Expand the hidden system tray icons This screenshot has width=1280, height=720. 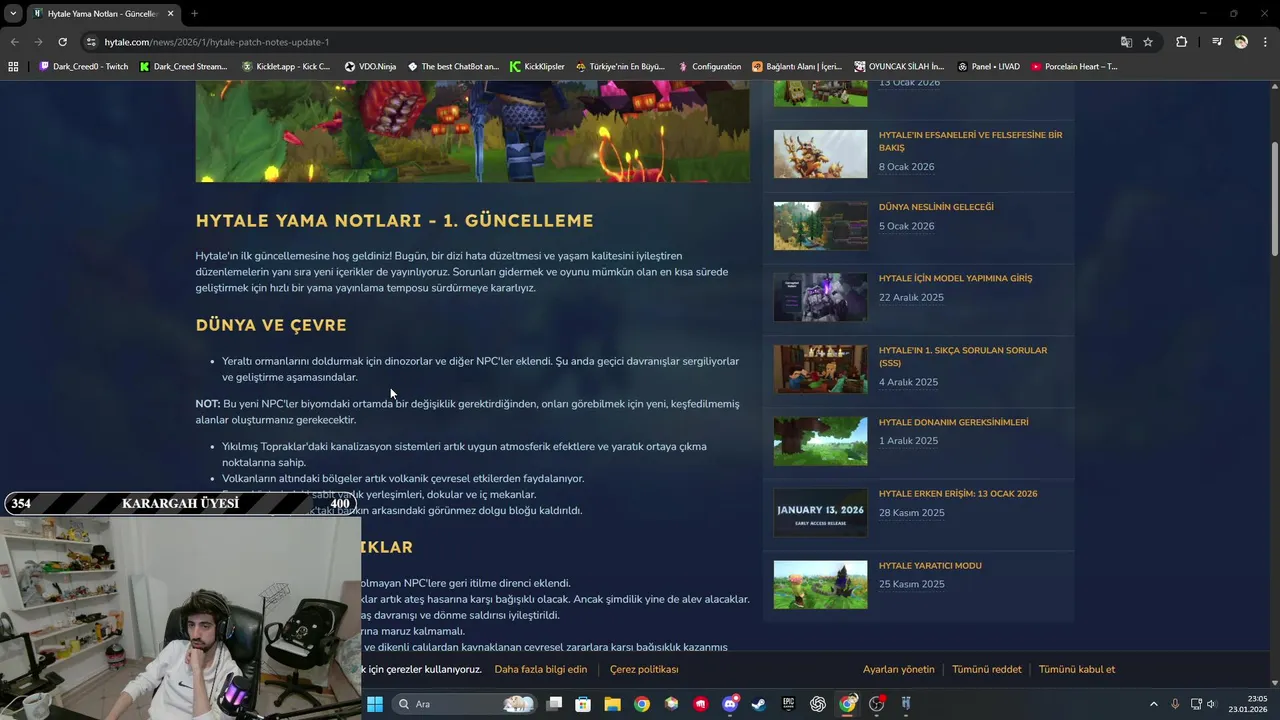point(1153,704)
